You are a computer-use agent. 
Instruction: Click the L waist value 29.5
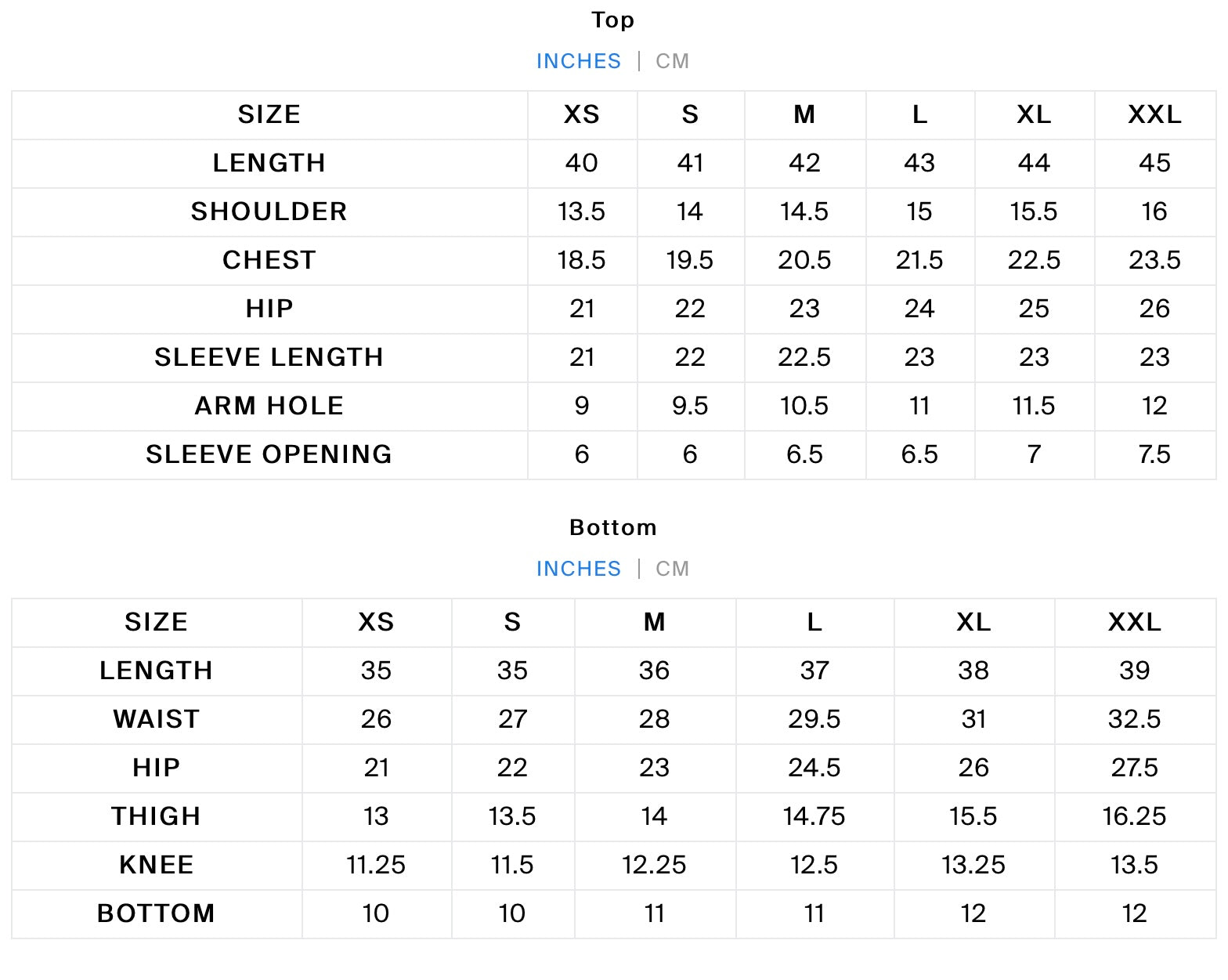pyautogui.click(x=814, y=719)
